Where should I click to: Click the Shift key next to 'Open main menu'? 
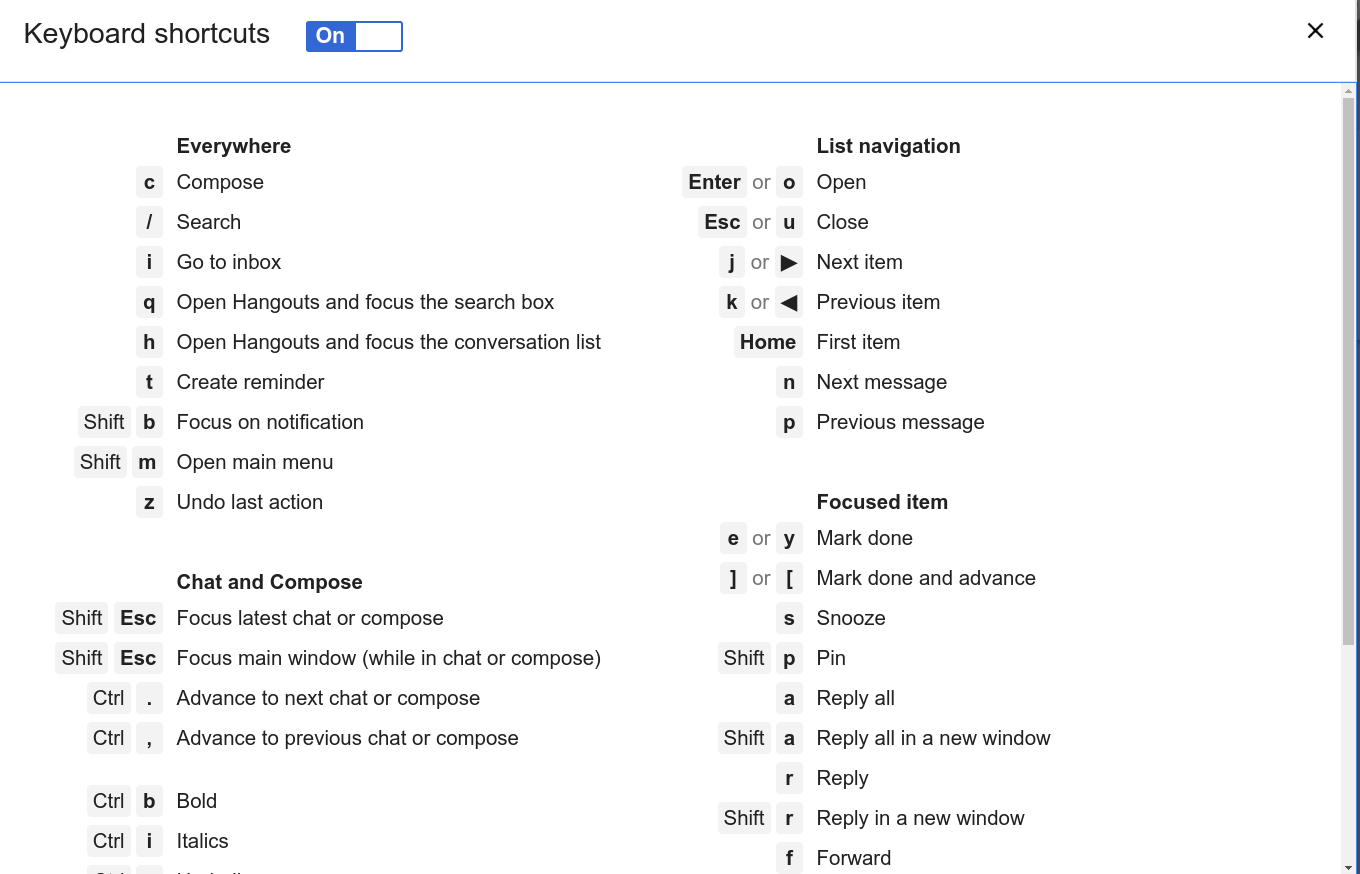(x=100, y=462)
